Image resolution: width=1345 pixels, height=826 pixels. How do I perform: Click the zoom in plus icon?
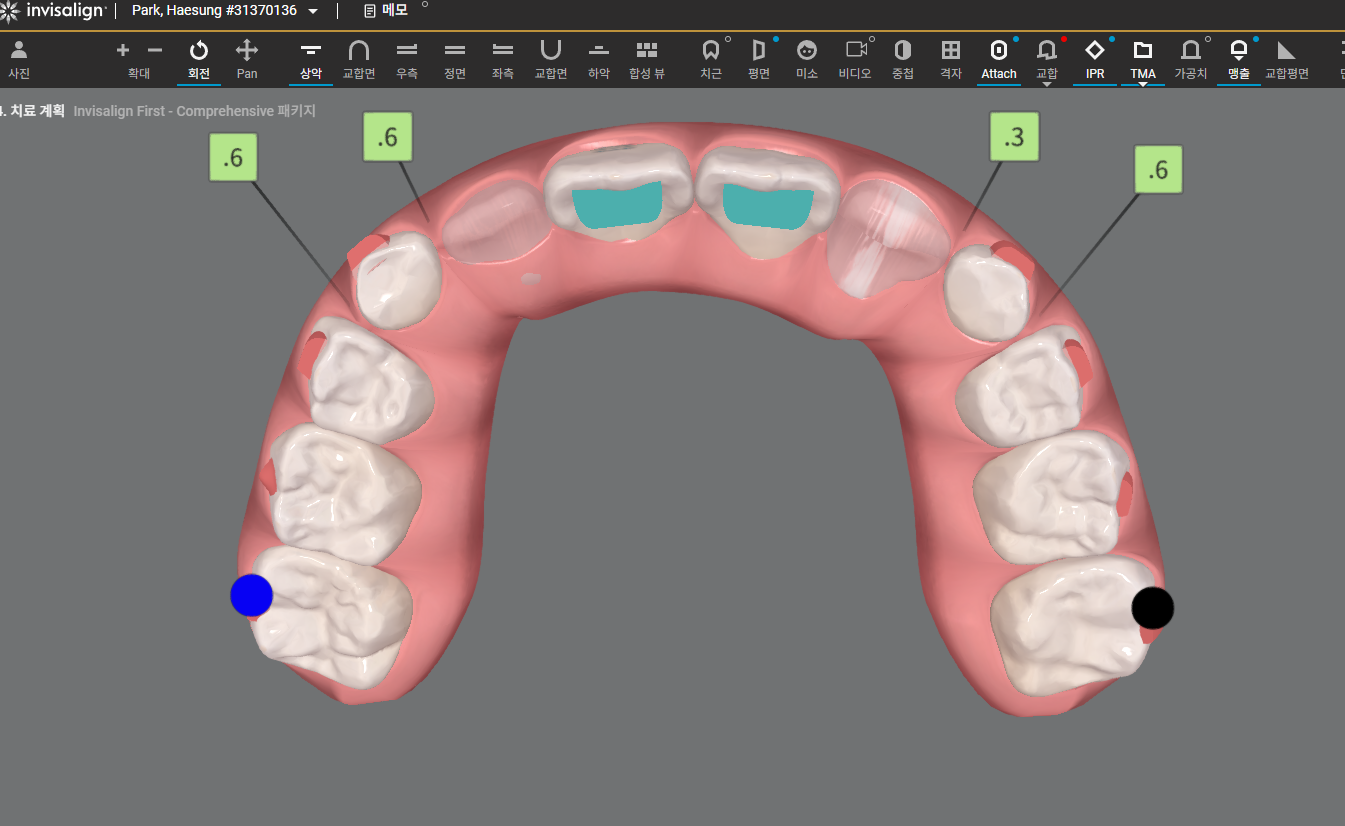click(x=123, y=50)
